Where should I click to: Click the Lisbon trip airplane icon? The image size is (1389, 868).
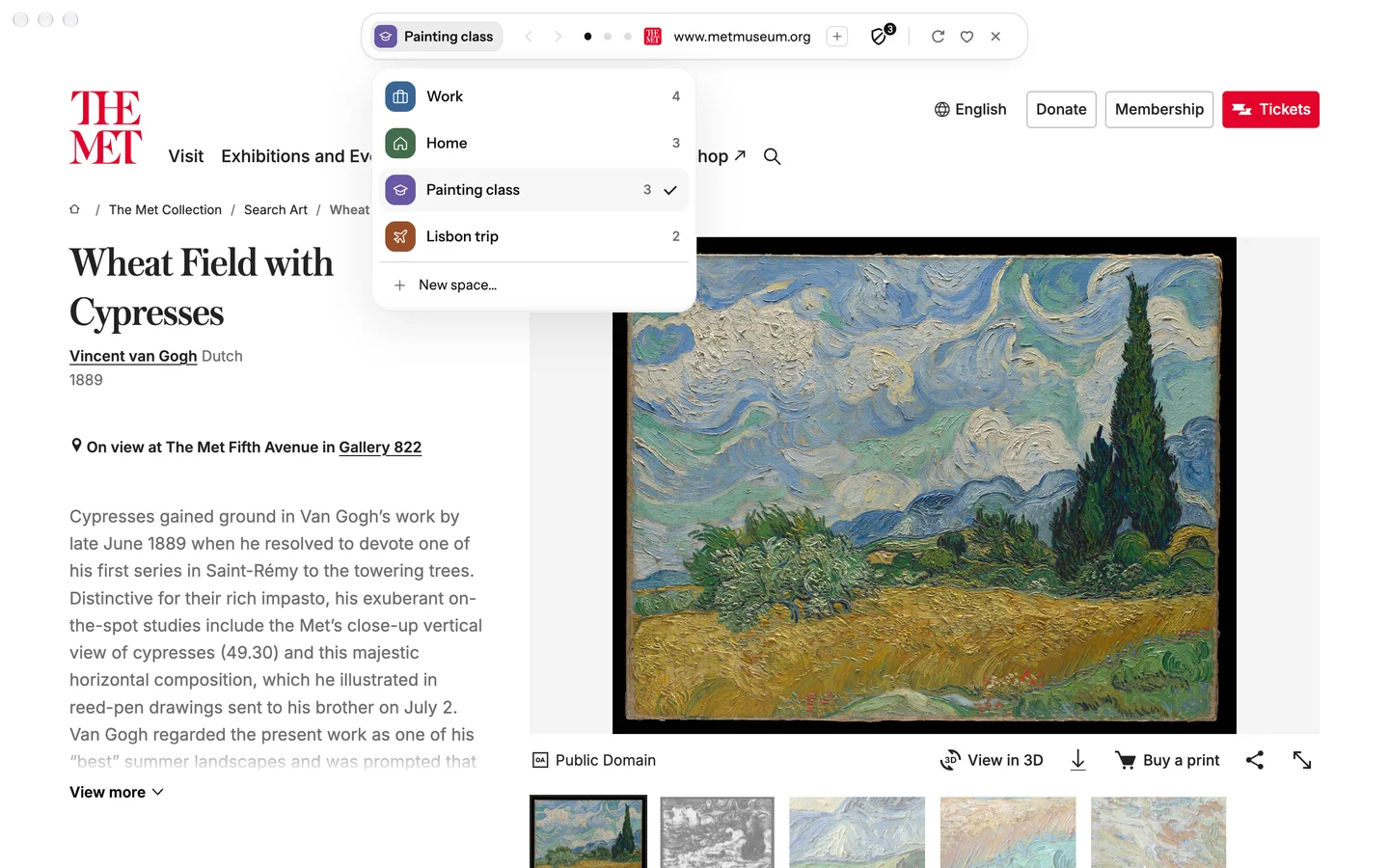click(x=400, y=236)
